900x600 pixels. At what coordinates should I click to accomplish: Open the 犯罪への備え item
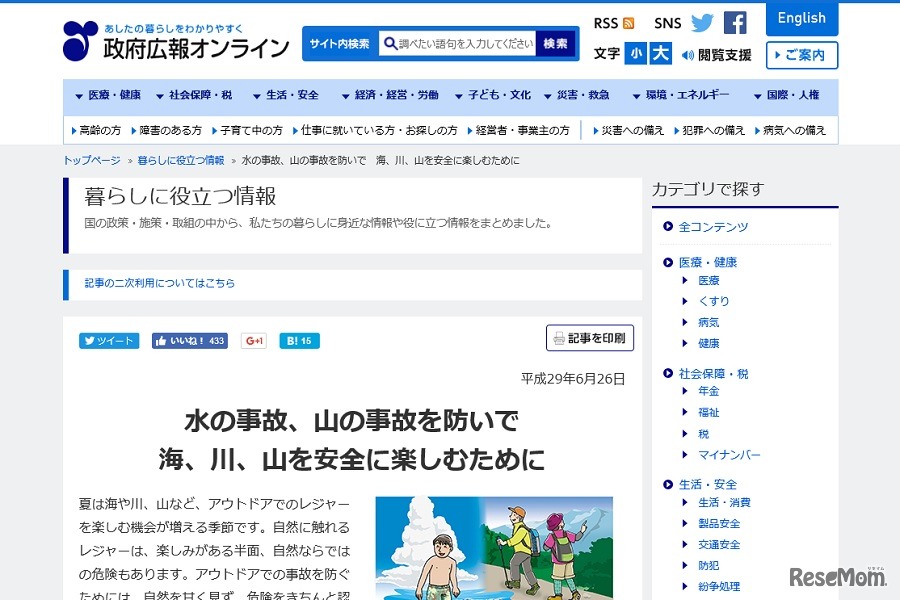point(709,131)
